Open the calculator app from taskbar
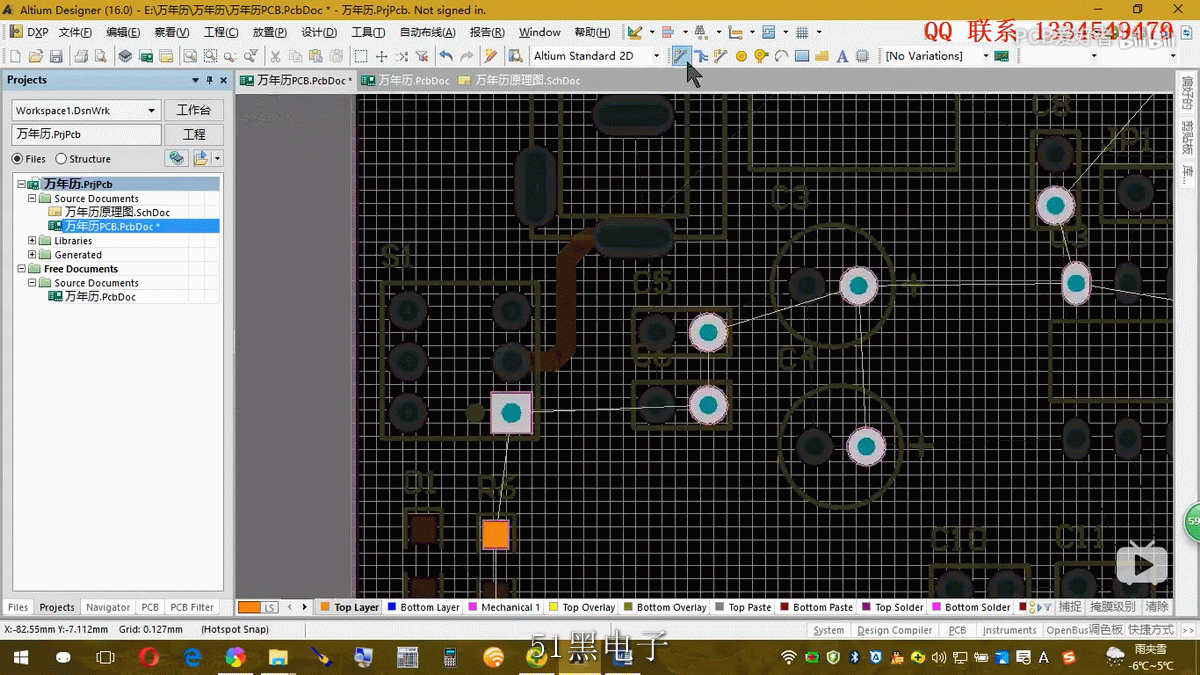1200x675 pixels. (x=450, y=657)
